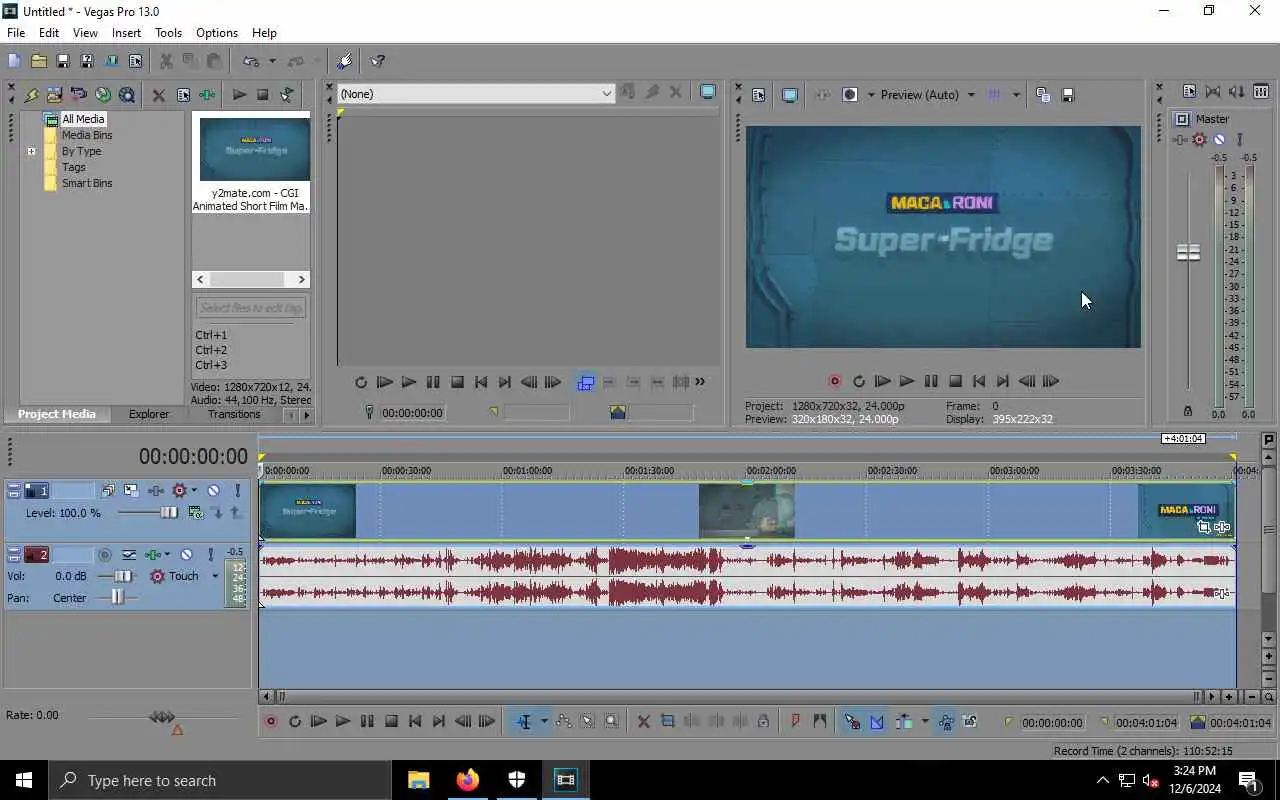
Task: Switch to the Transitions tab
Action: pyautogui.click(x=234, y=414)
